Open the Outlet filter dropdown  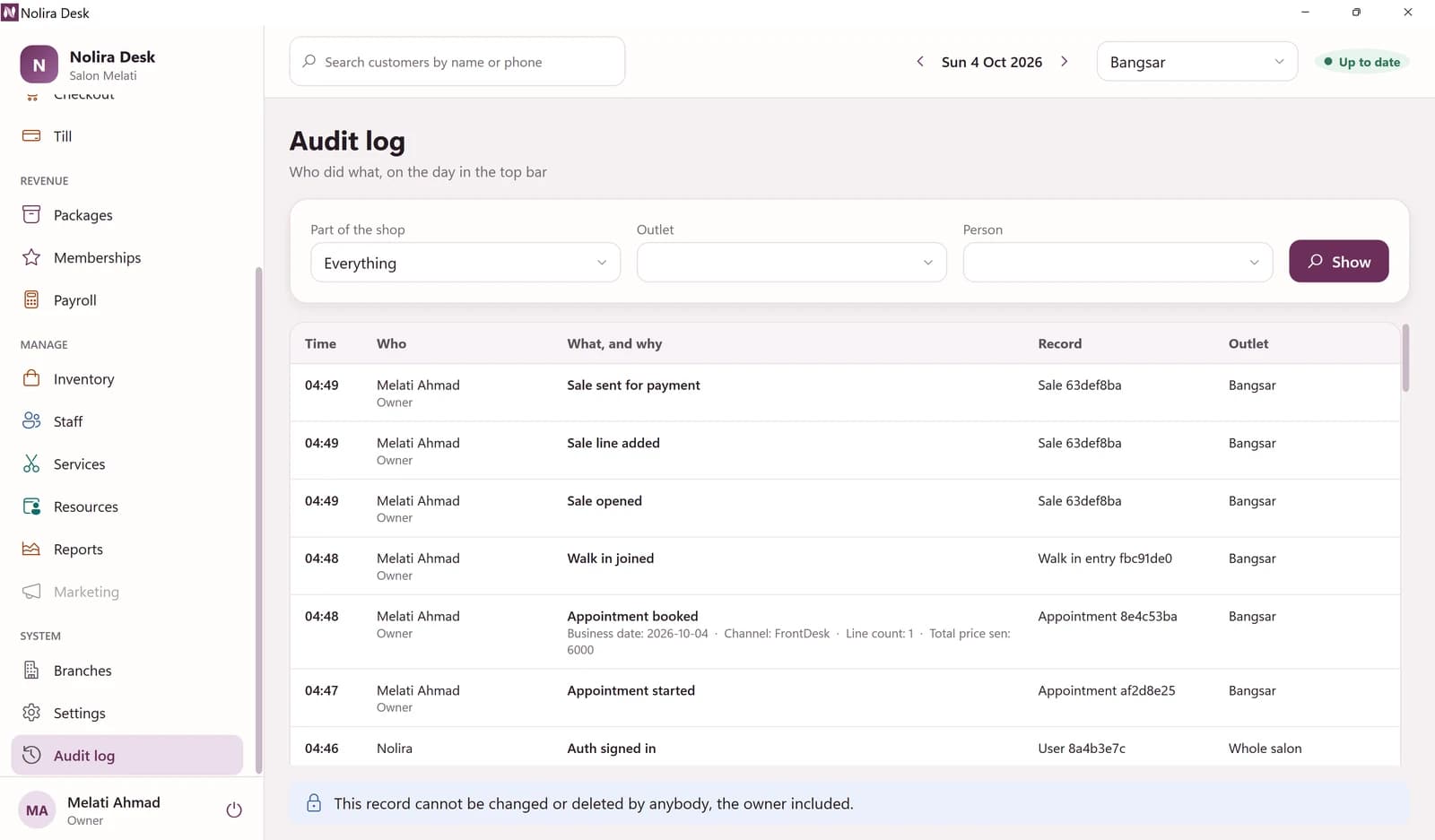click(x=791, y=263)
